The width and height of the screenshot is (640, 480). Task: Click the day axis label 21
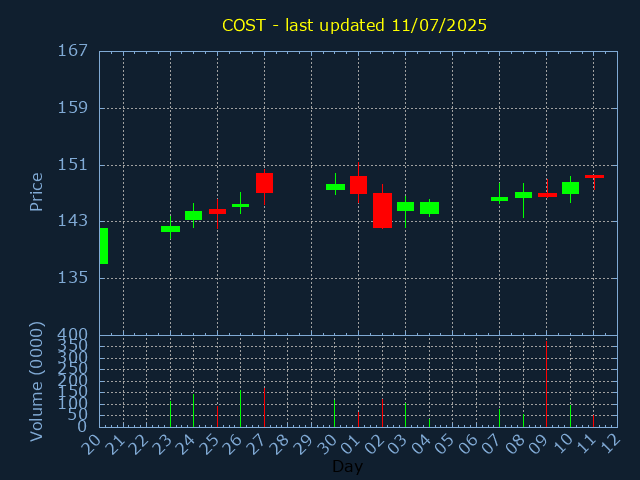point(114,444)
